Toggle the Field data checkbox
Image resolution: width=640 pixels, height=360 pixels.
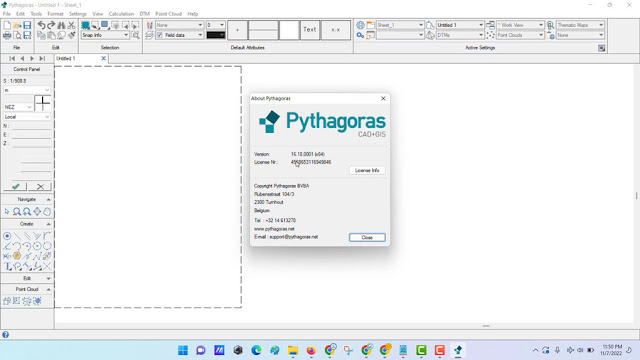coord(160,36)
